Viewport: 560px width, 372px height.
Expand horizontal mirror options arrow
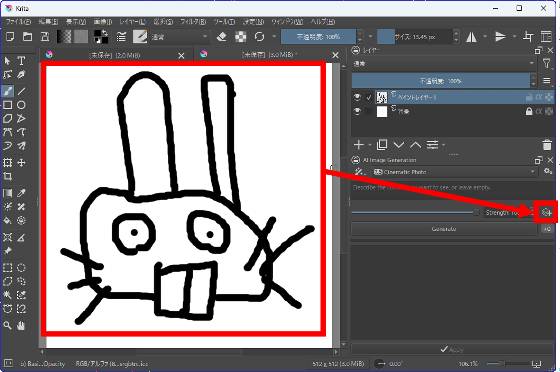pos(485,36)
